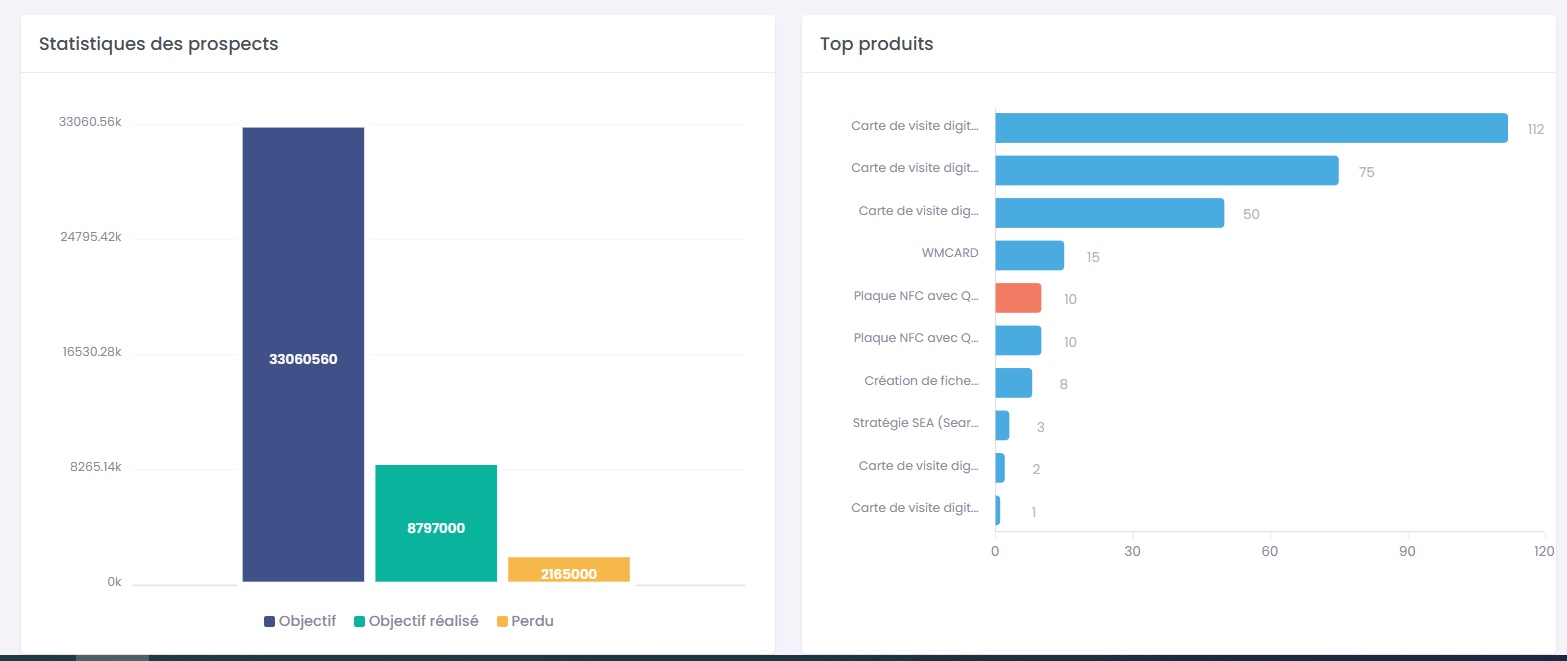
Task: Select the top product bar valued 112
Action: (1251, 128)
